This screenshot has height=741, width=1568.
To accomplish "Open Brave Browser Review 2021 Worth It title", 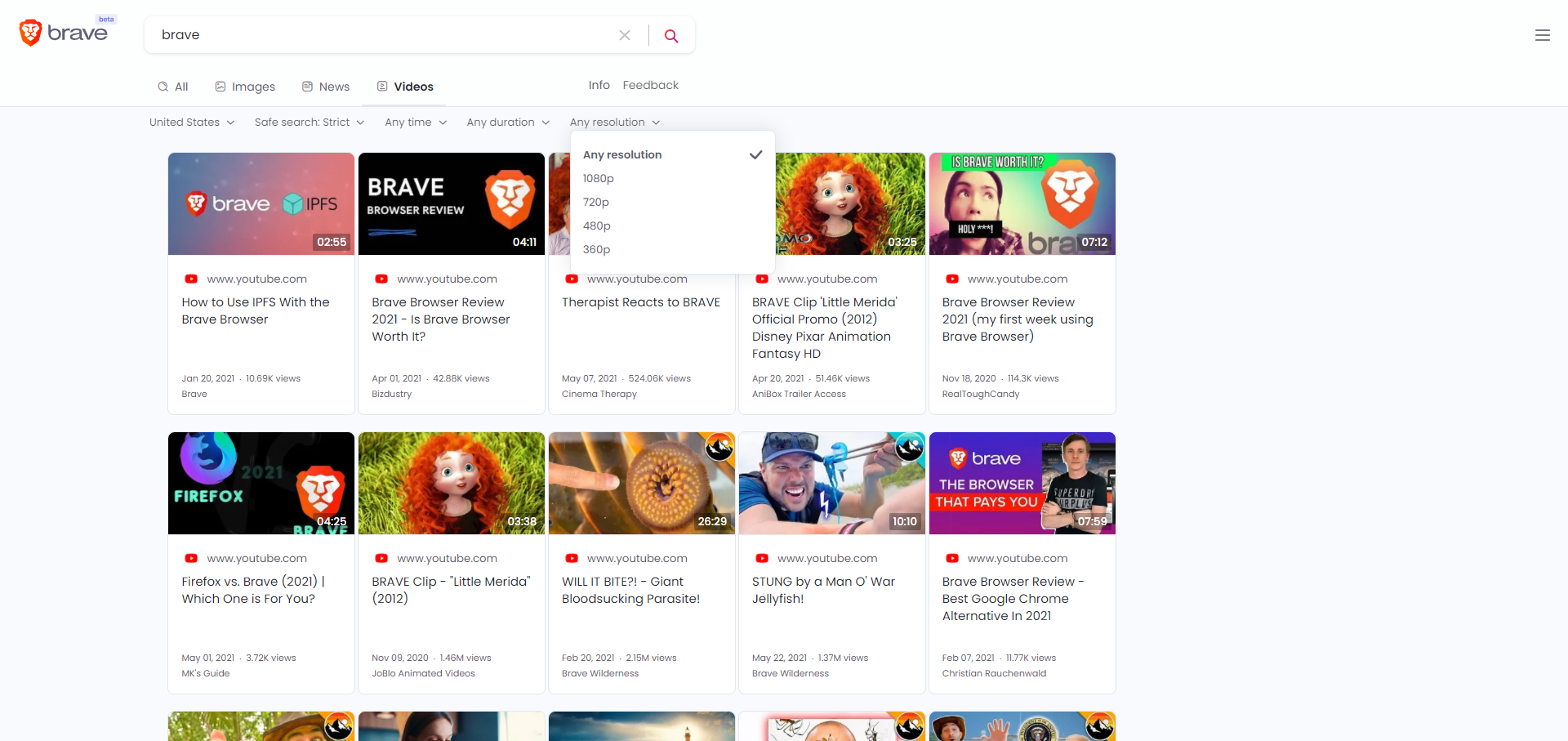I will point(441,319).
